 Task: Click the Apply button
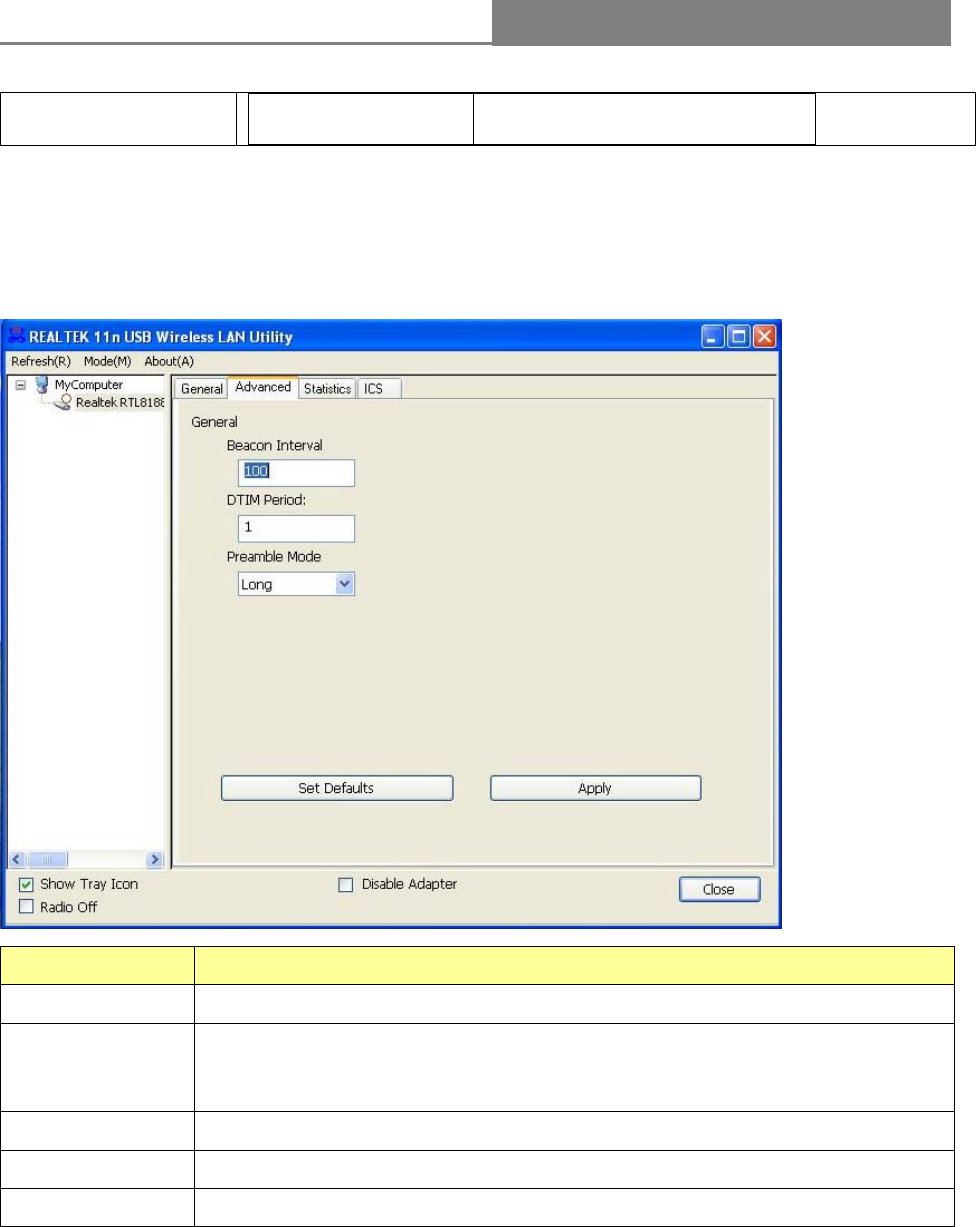click(595, 788)
